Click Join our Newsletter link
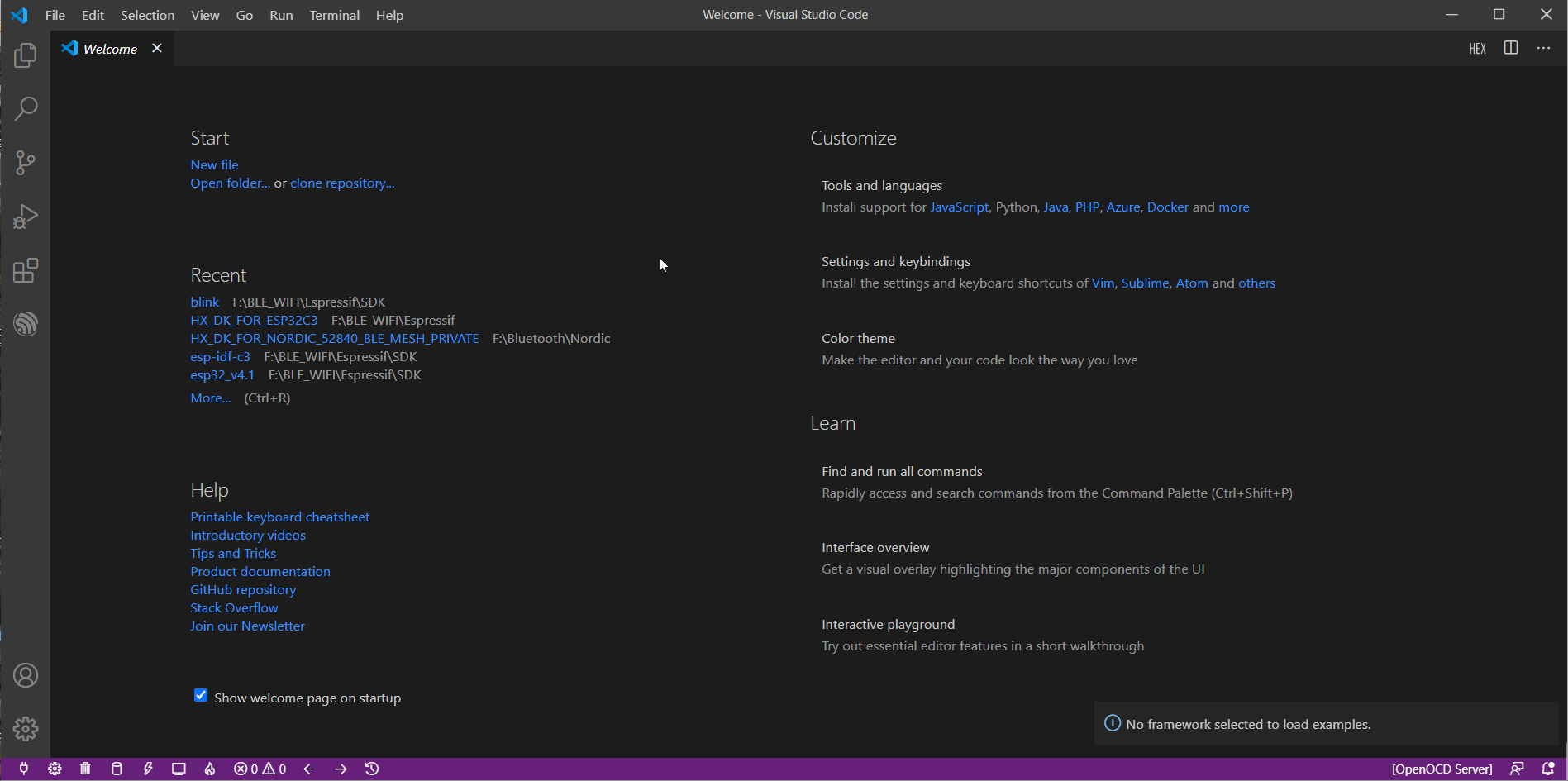The image size is (1568, 781). 247,626
